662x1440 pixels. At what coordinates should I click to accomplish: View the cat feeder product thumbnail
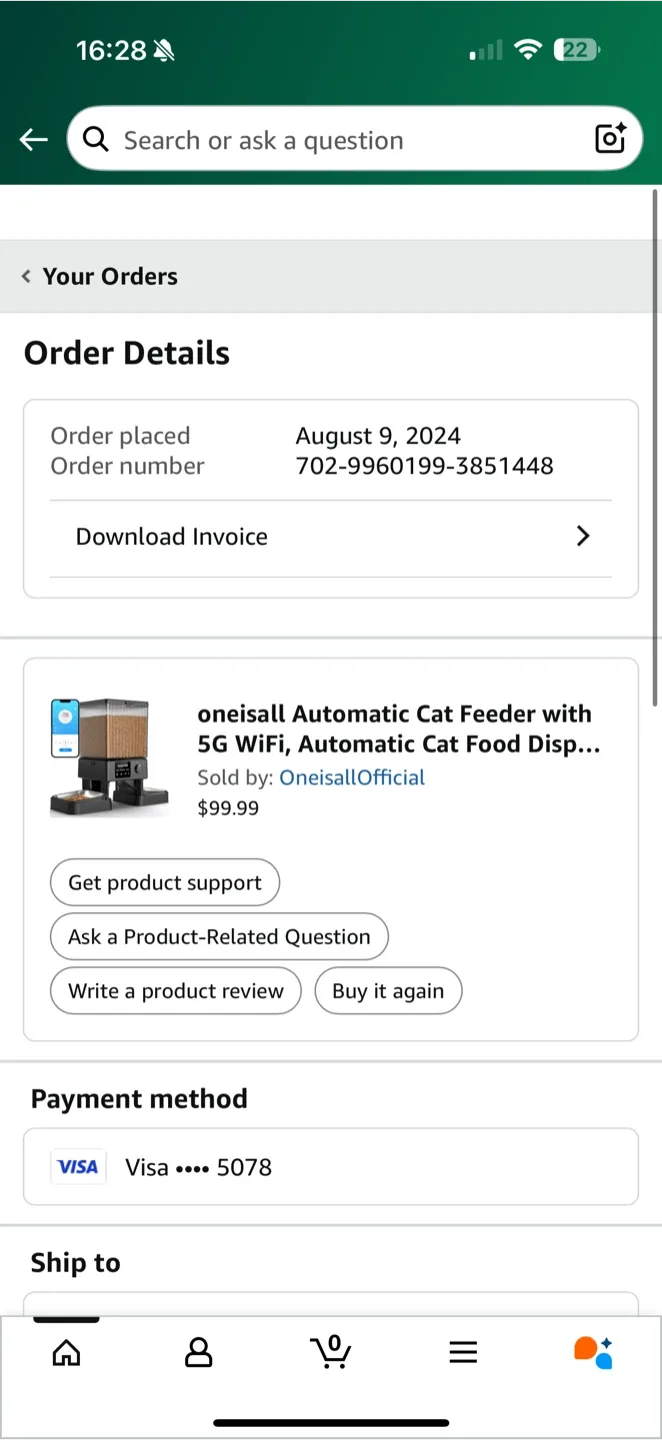108,757
